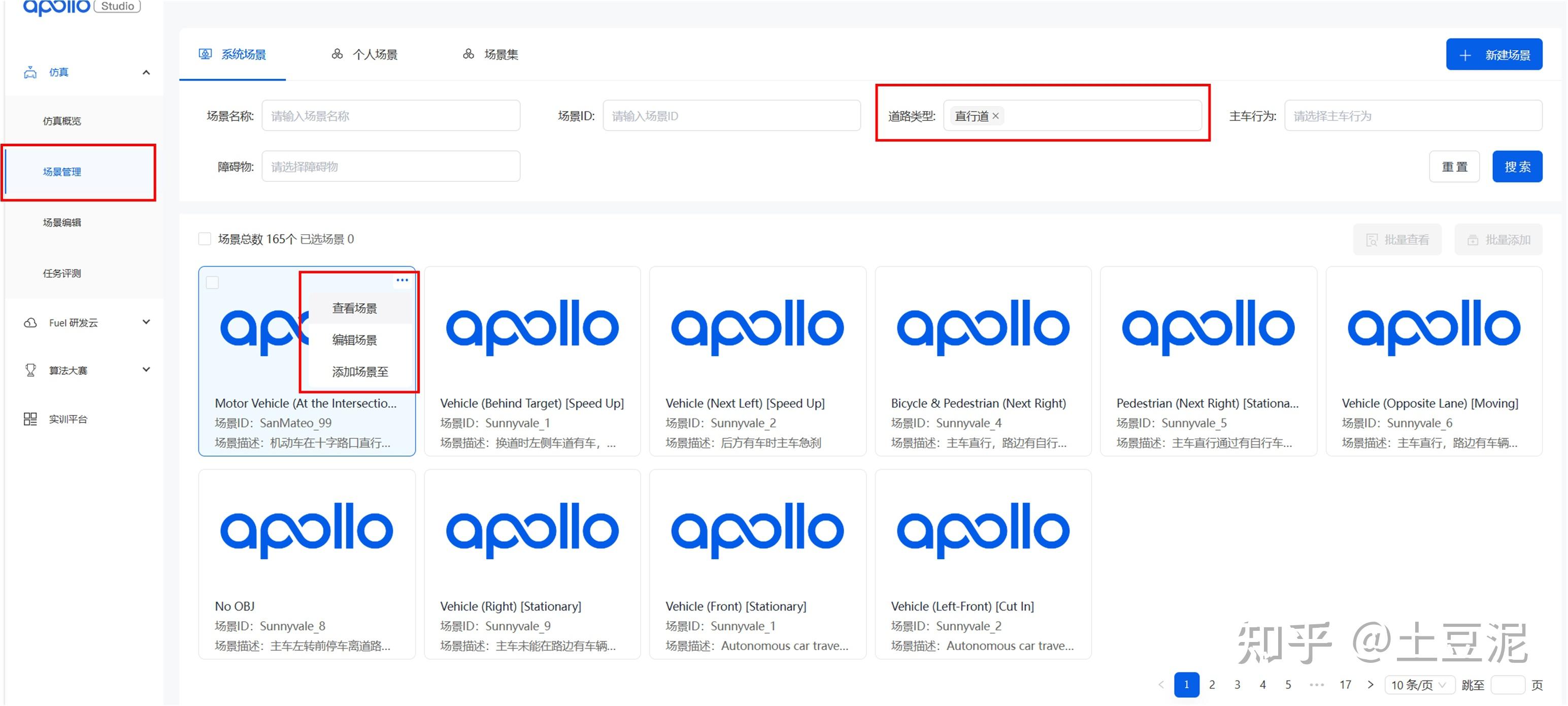Open the Vehicle (Behind Target) [Speed Up] card
The height and width of the screenshot is (706, 1568).
(x=532, y=361)
